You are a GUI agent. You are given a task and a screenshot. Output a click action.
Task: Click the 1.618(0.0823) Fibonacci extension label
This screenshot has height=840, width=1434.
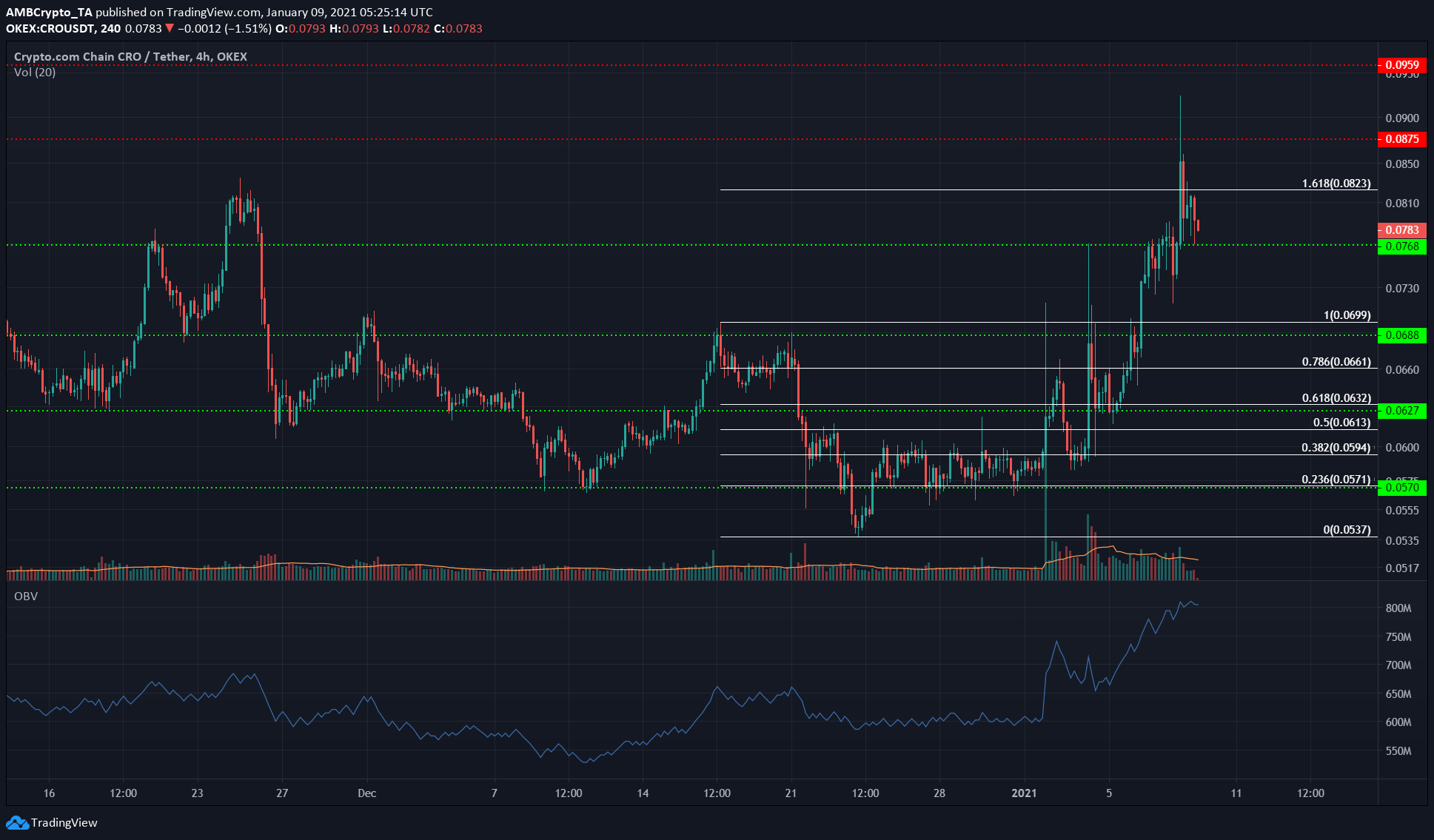(x=1336, y=183)
